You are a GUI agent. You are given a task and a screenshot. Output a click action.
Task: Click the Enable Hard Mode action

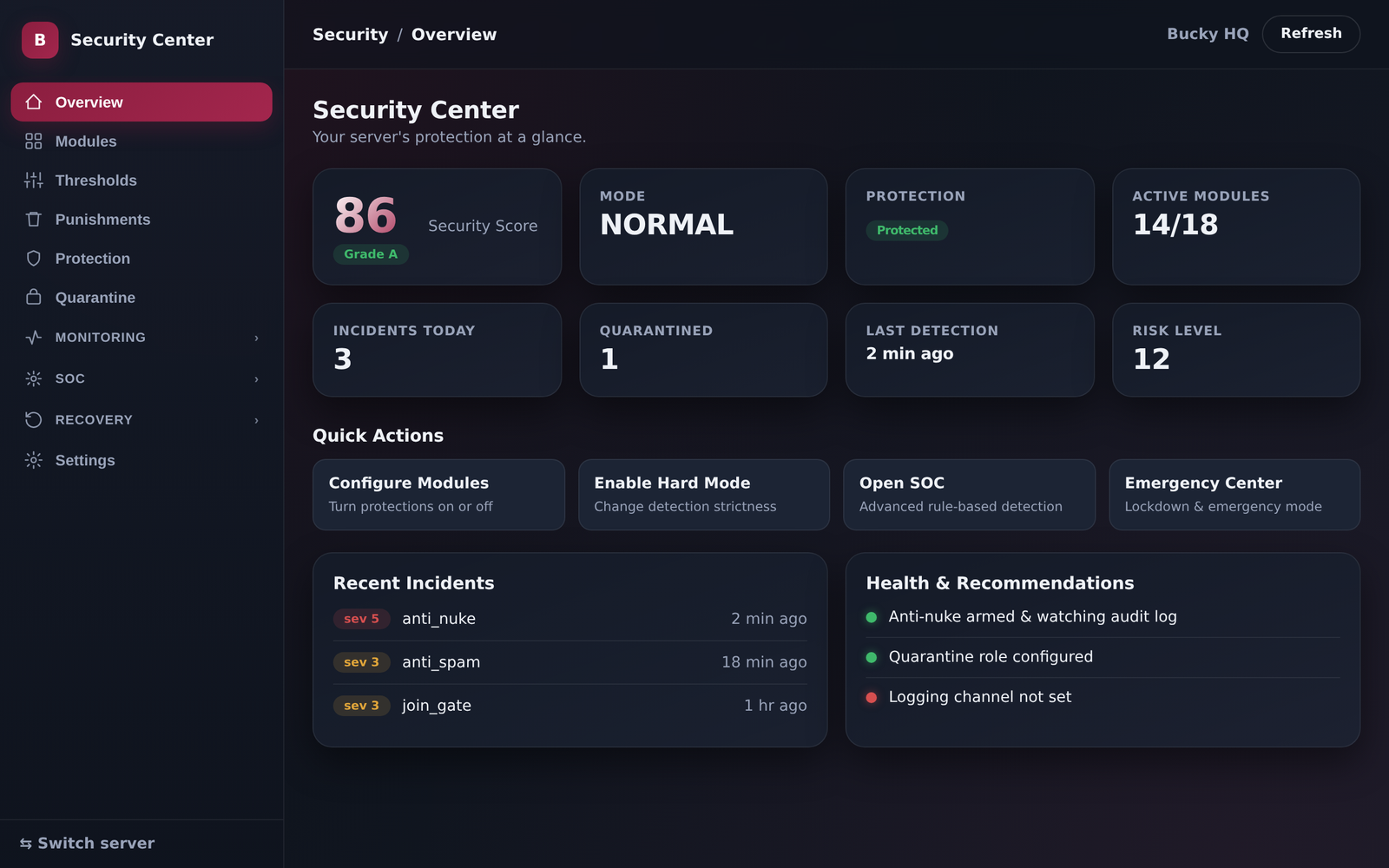tap(704, 495)
